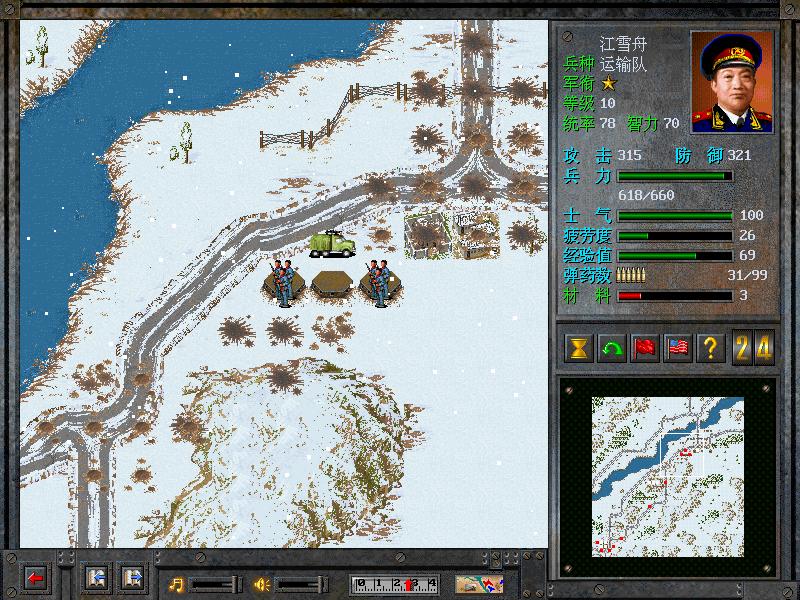Click the green undo arrow icon
Screen dimensions: 800x600
pyautogui.click(x=612, y=348)
